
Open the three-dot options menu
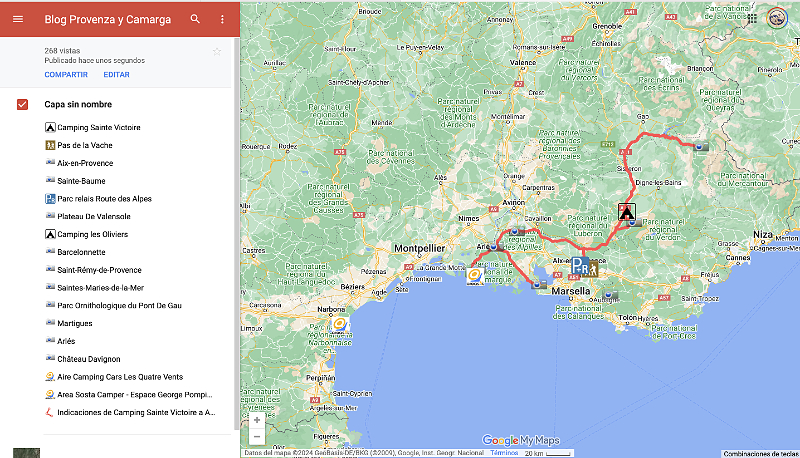(222, 19)
